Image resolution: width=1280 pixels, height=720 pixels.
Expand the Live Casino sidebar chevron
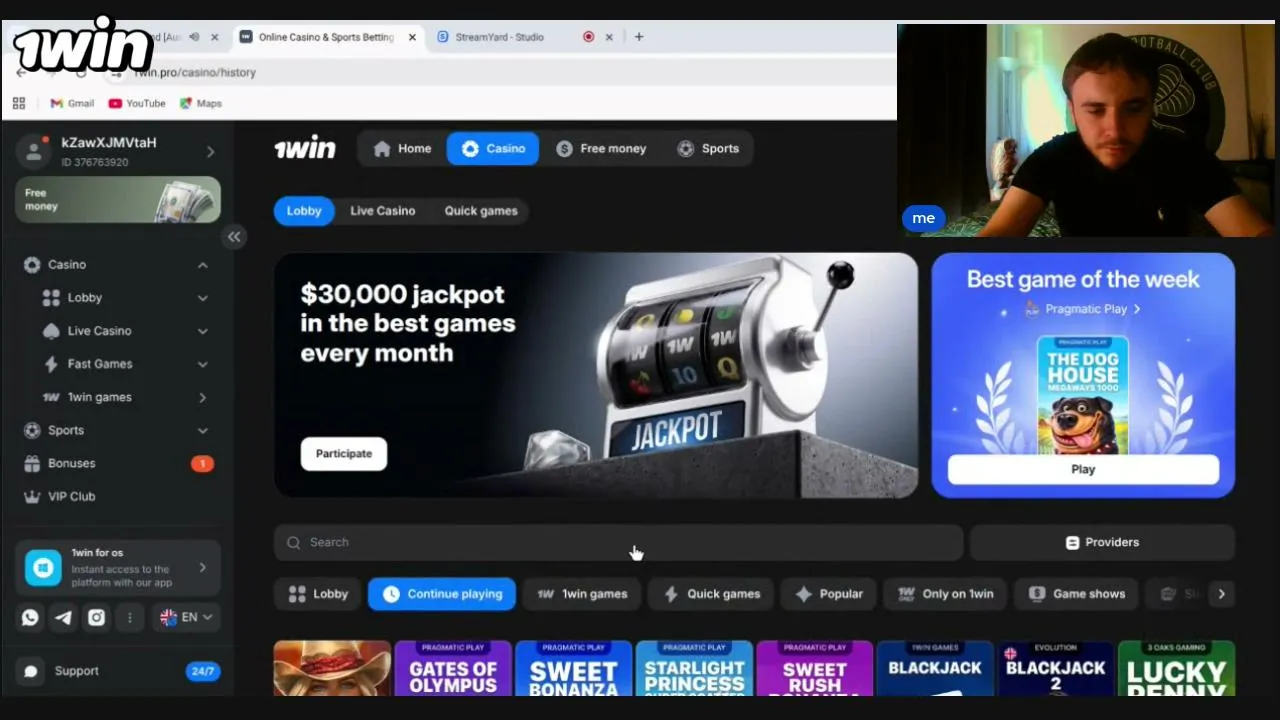(x=203, y=331)
